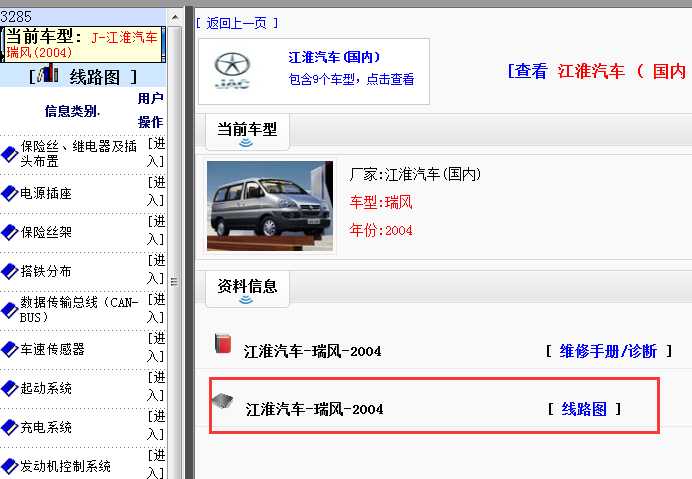Screen dimensions: 692x479
Task: Open 进入 link for 数据传输总线 CAN-BUS
Action: [156, 308]
